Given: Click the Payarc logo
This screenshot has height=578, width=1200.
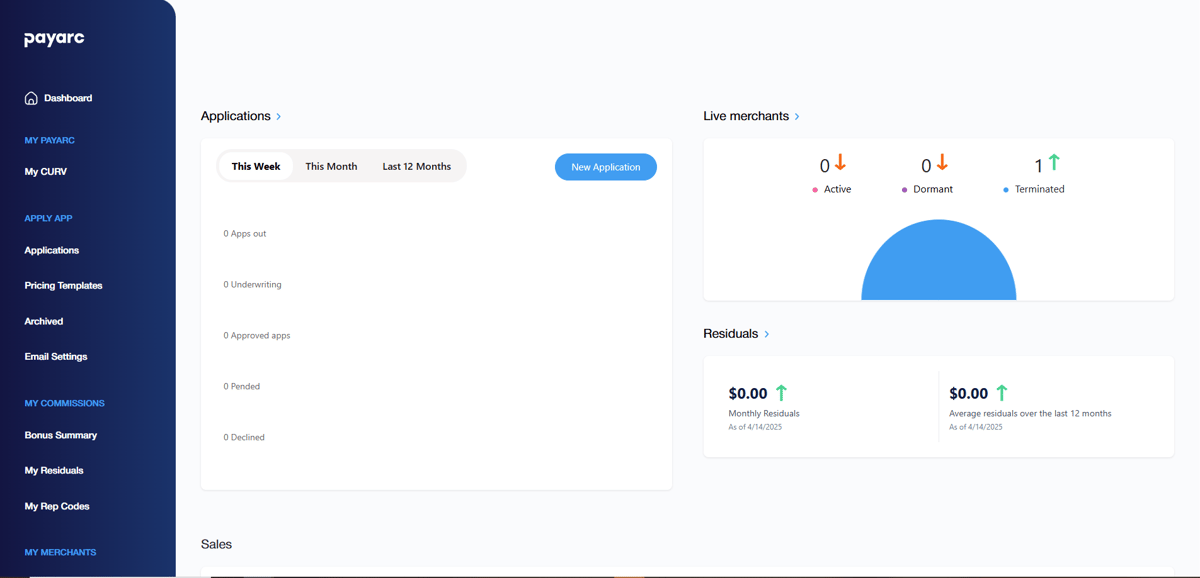Looking at the screenshot, I should 54,39.
